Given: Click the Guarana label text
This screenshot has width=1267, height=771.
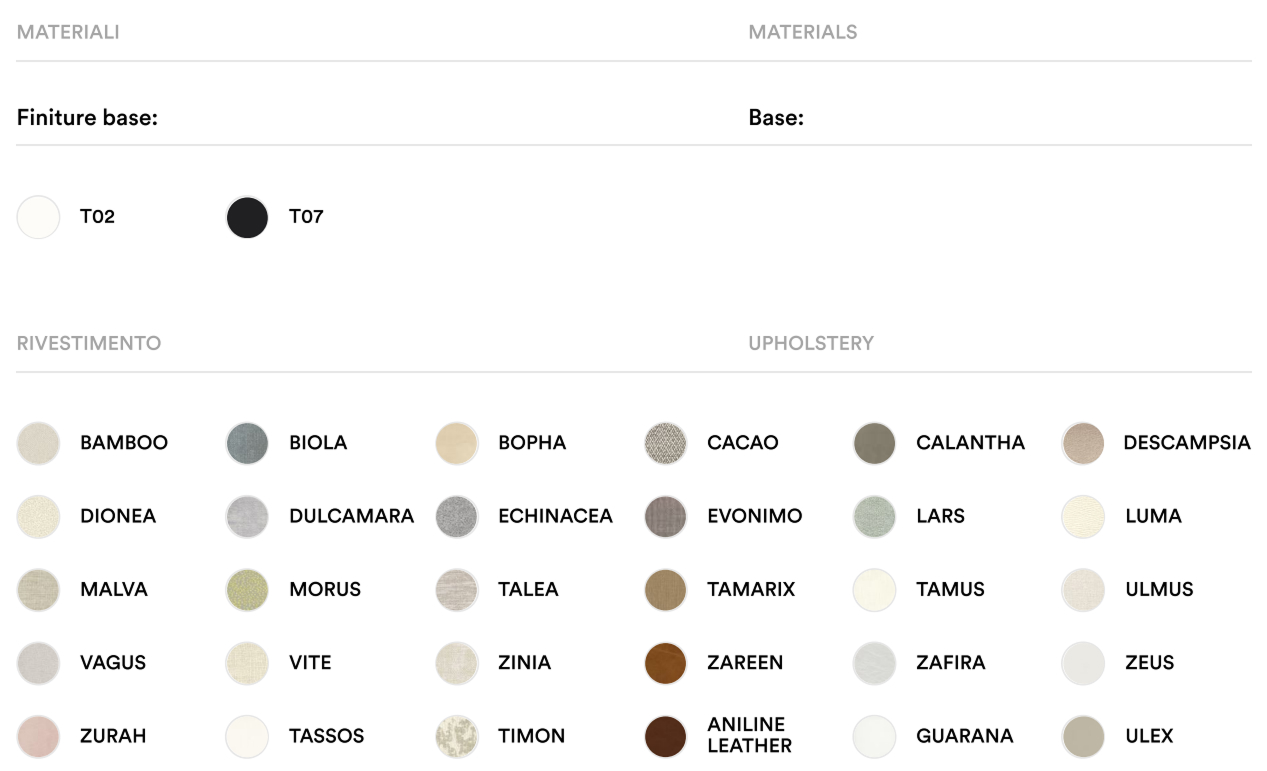Looking at the screenshot, I should click(x=964, y=736).
